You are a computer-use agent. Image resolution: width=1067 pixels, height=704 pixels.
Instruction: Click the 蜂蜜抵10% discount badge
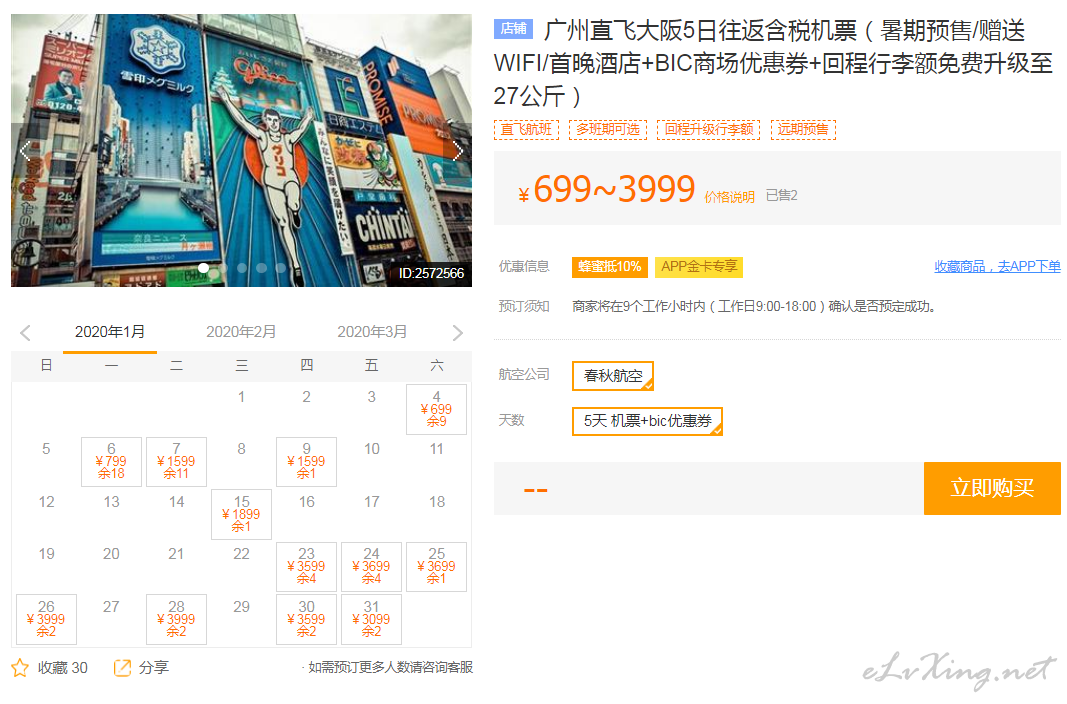pos(610,267)
